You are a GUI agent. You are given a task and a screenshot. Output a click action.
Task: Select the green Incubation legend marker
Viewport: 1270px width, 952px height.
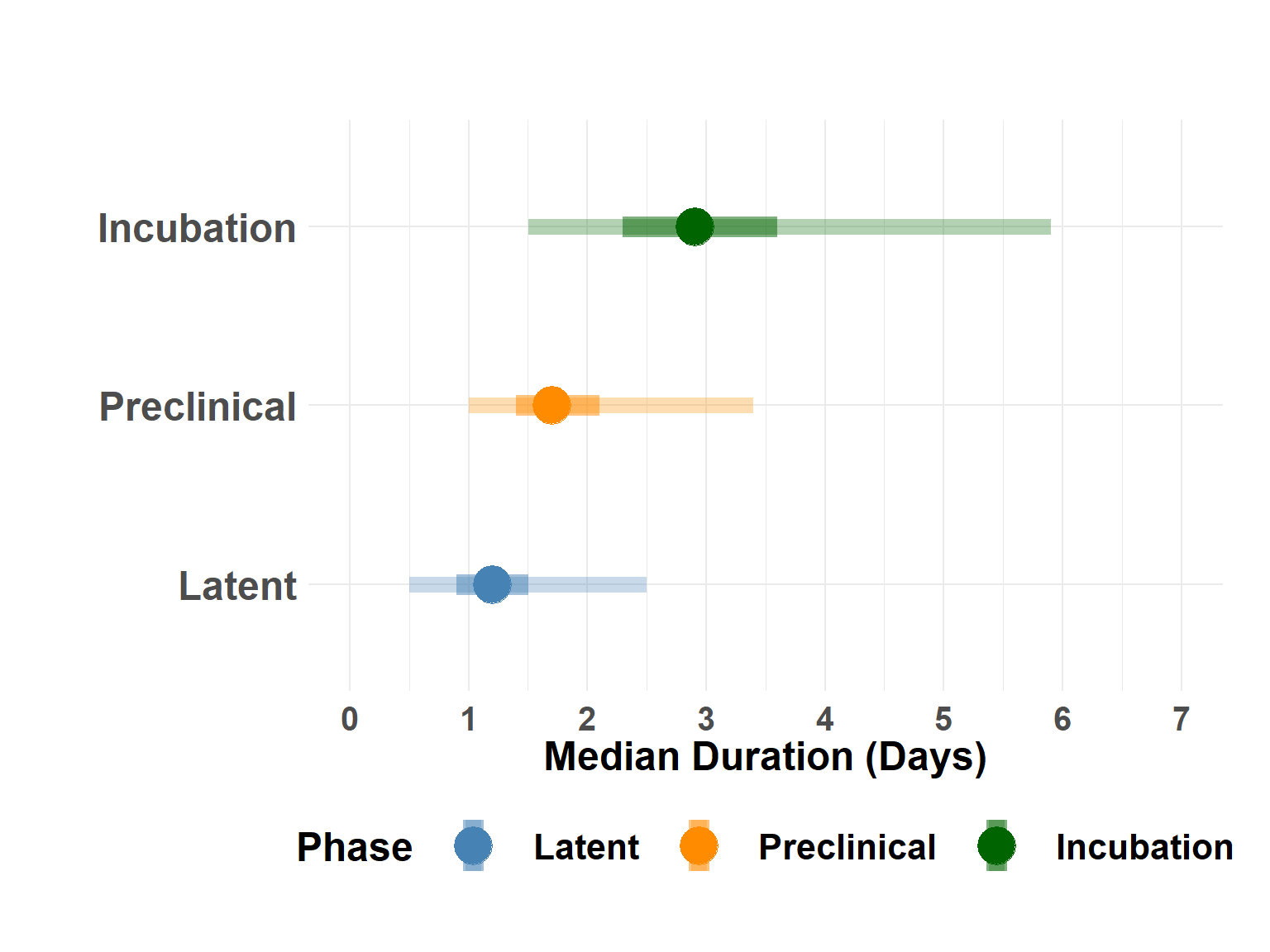click(996, 845)
